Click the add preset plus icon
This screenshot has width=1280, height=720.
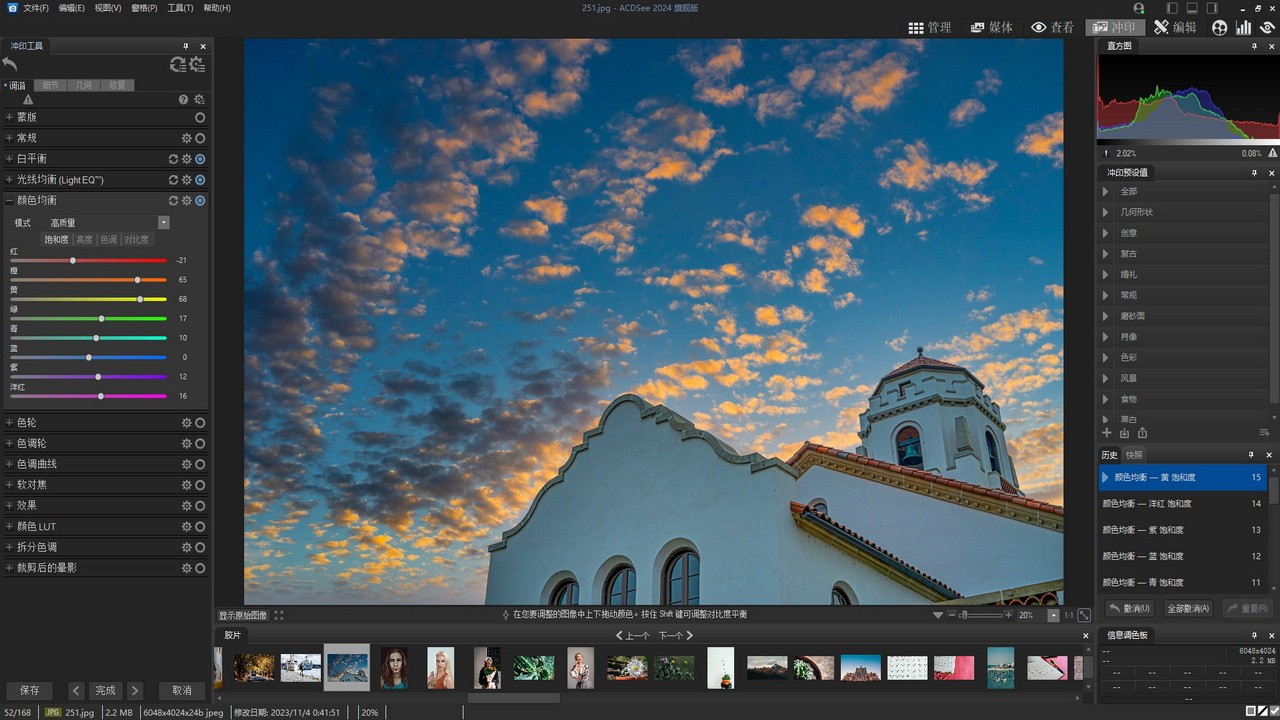[x=1106, y=433]
